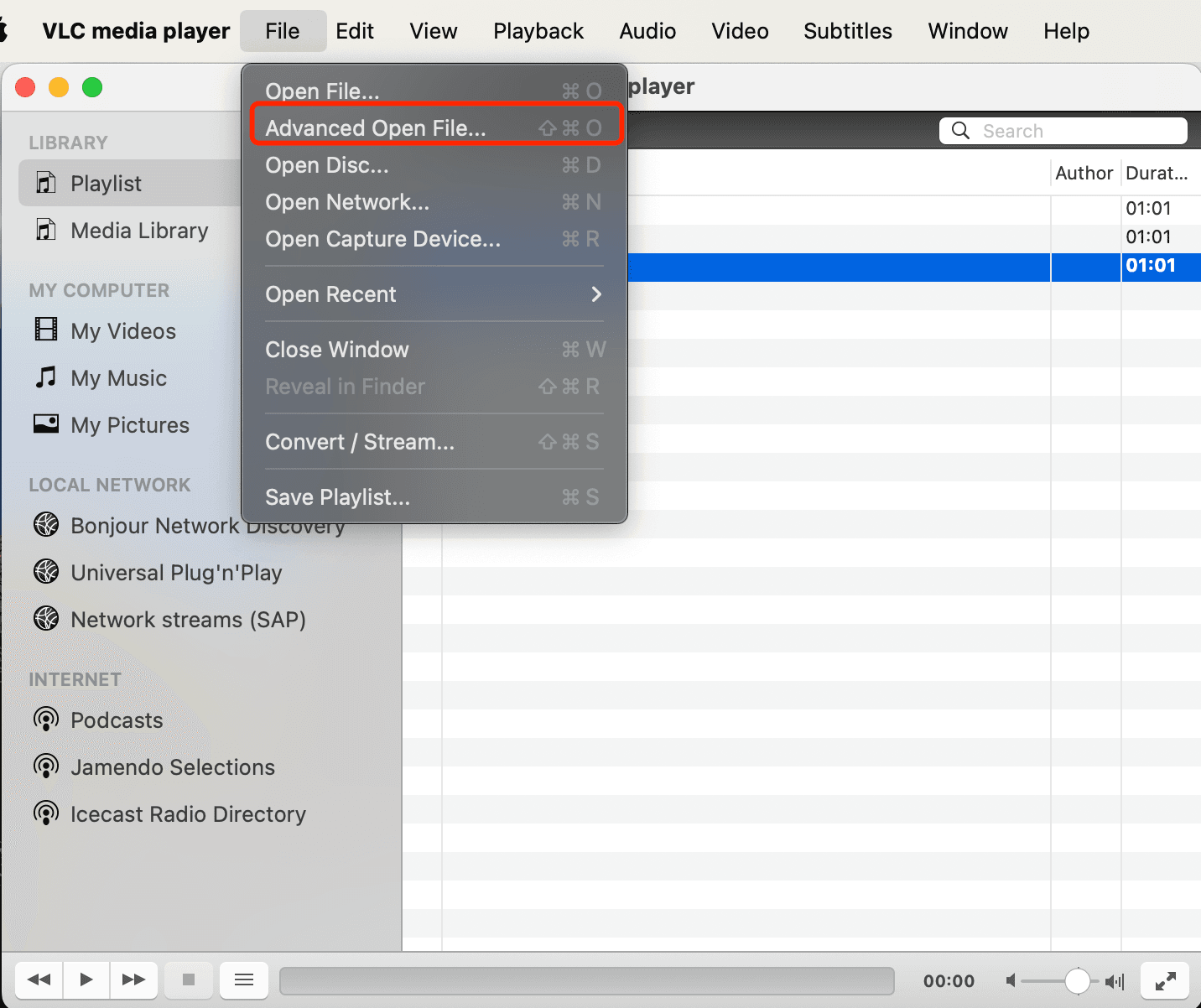The image size is (1201, 1008).
Task: Select Open Disc... in the menu
Action: [434, 165]
